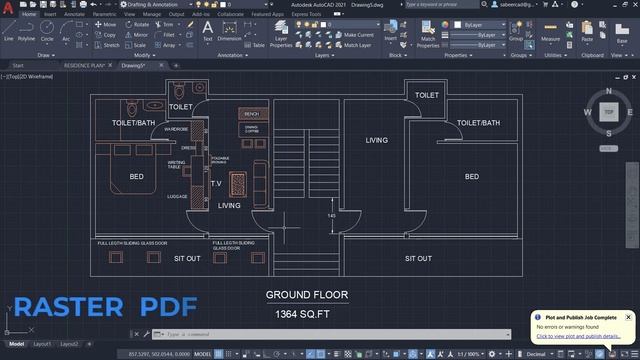Screen dimensions: 640x360
Task: Toggle object snap tracking in status bar
Action: click(x=310, y=354)
